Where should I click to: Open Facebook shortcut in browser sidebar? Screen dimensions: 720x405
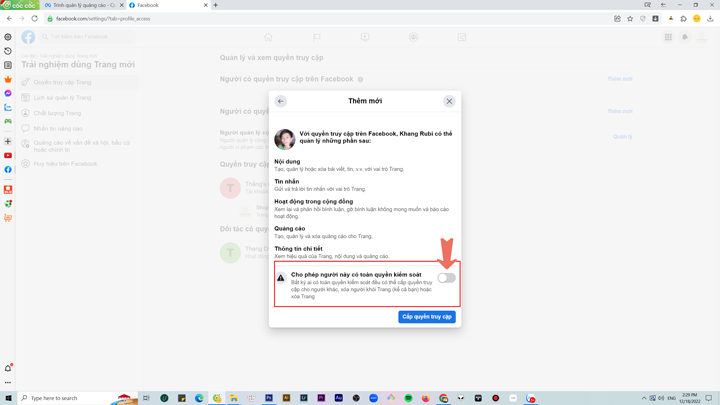[8, 169]
